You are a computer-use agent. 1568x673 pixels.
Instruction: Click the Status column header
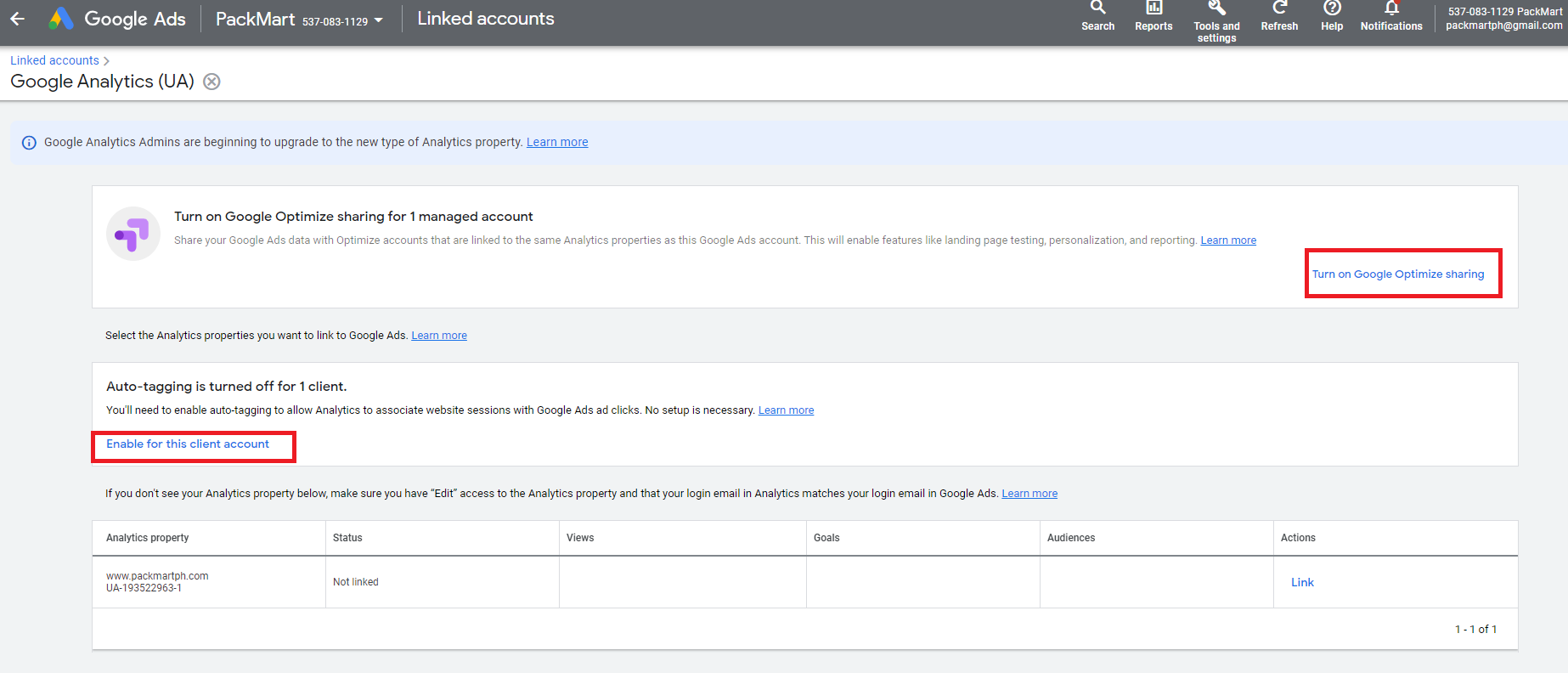point(347,538)
